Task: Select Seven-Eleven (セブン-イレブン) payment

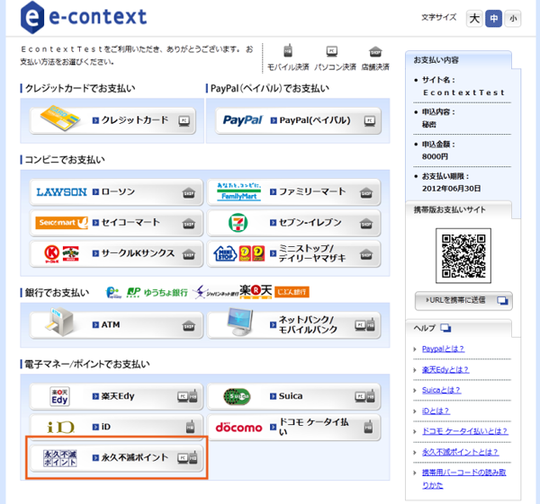Action: tap(294, 223)
